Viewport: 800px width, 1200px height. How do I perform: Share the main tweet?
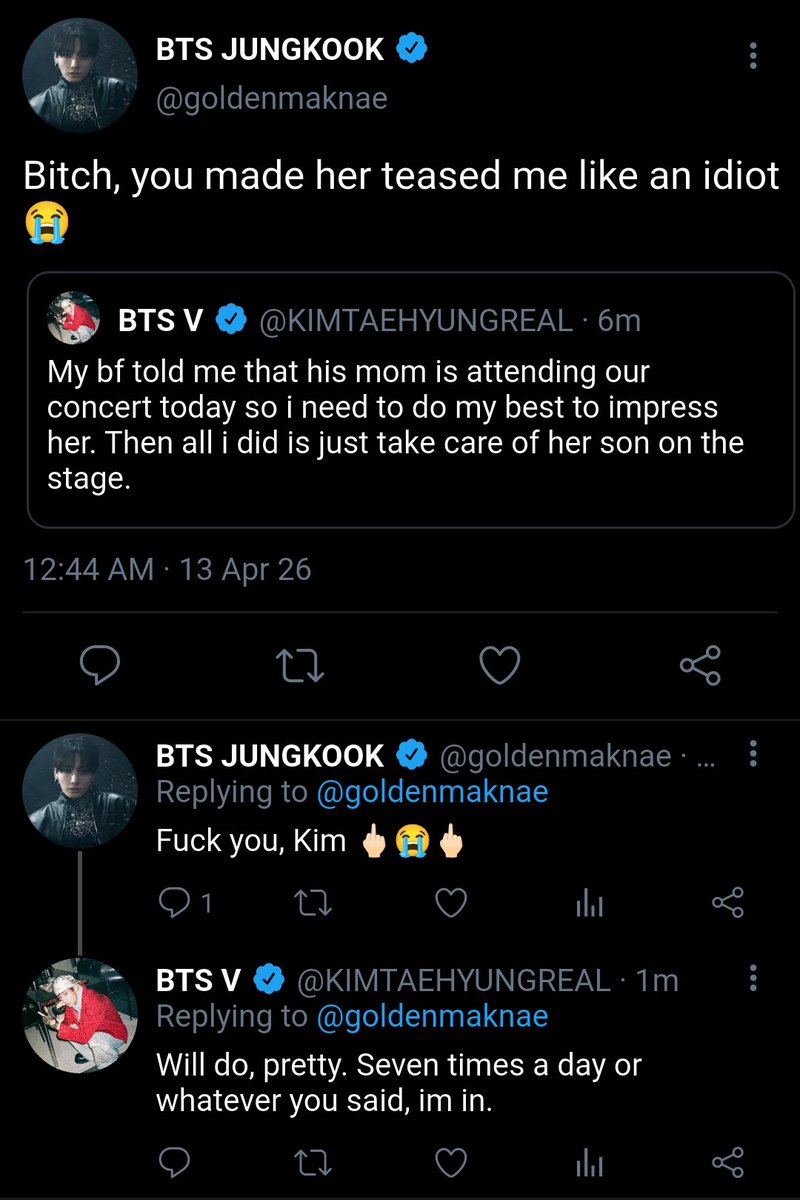point(699,665)
